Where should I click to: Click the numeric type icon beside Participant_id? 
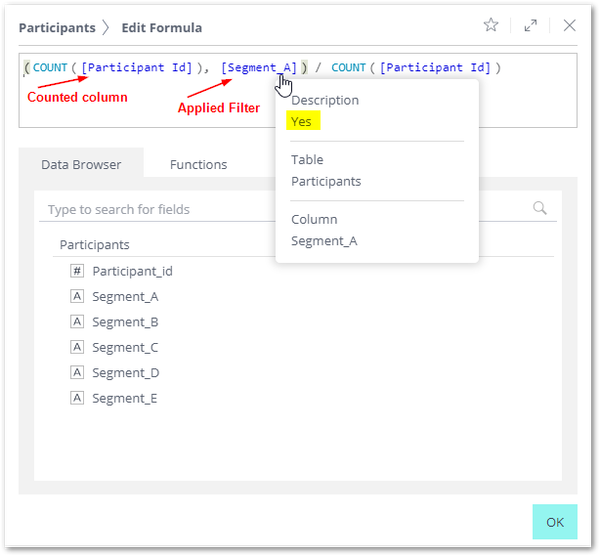pos(77,271)
